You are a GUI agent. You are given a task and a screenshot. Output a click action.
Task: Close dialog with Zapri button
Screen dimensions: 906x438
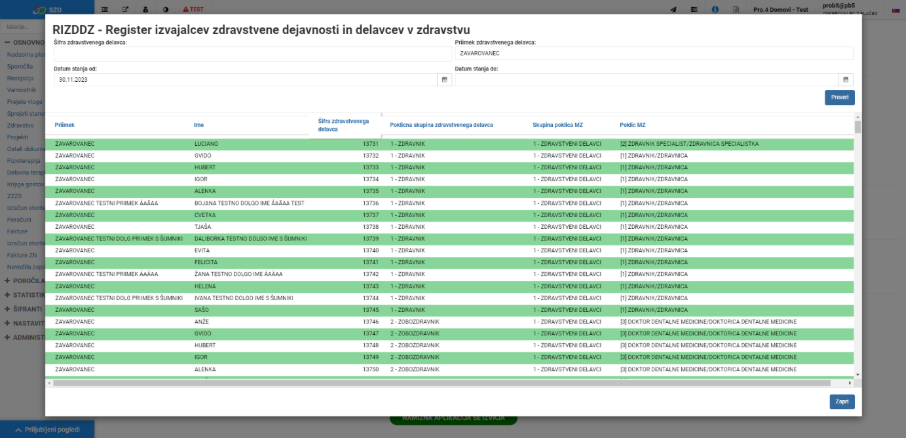point(842,402)
